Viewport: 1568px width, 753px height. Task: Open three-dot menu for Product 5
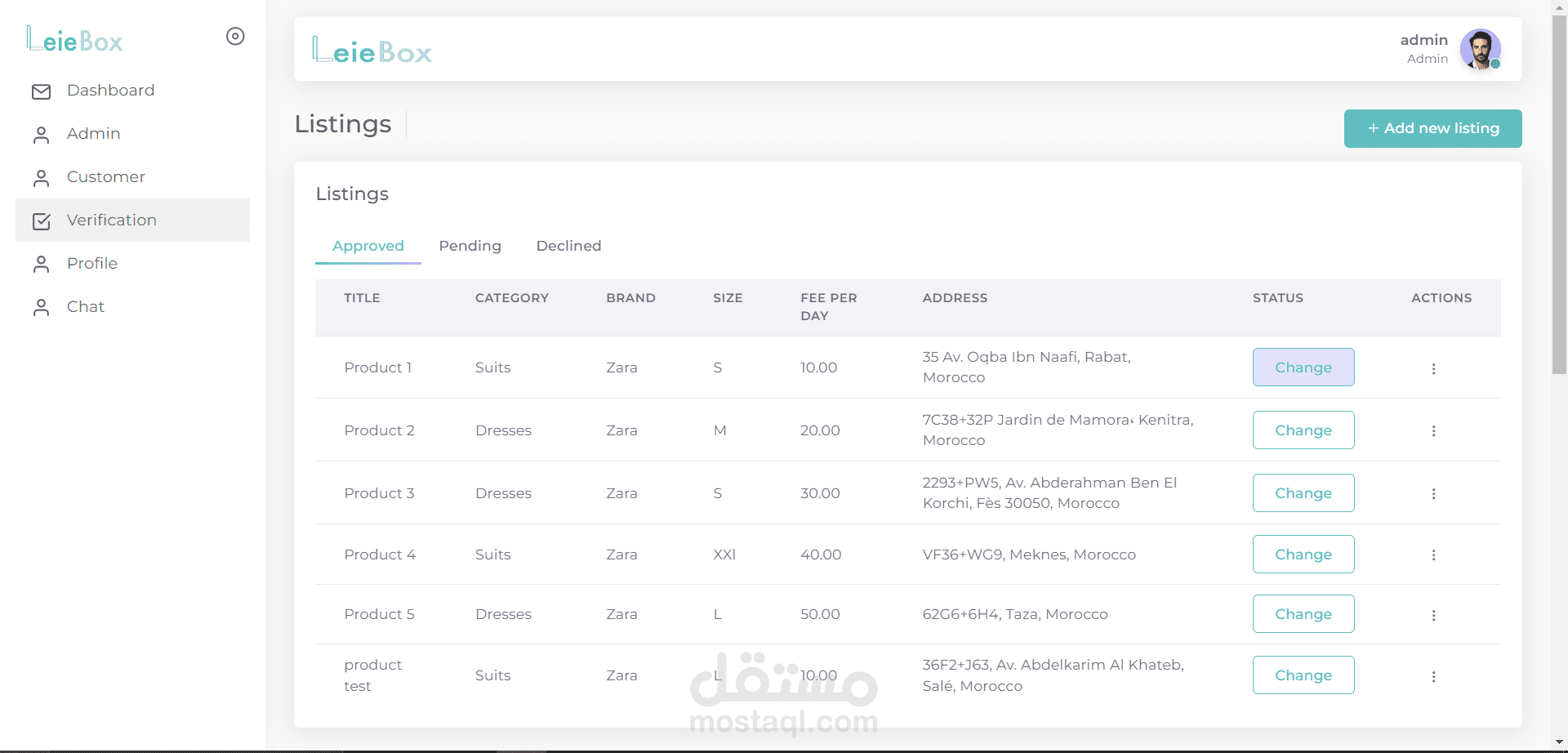(1433, 615)
